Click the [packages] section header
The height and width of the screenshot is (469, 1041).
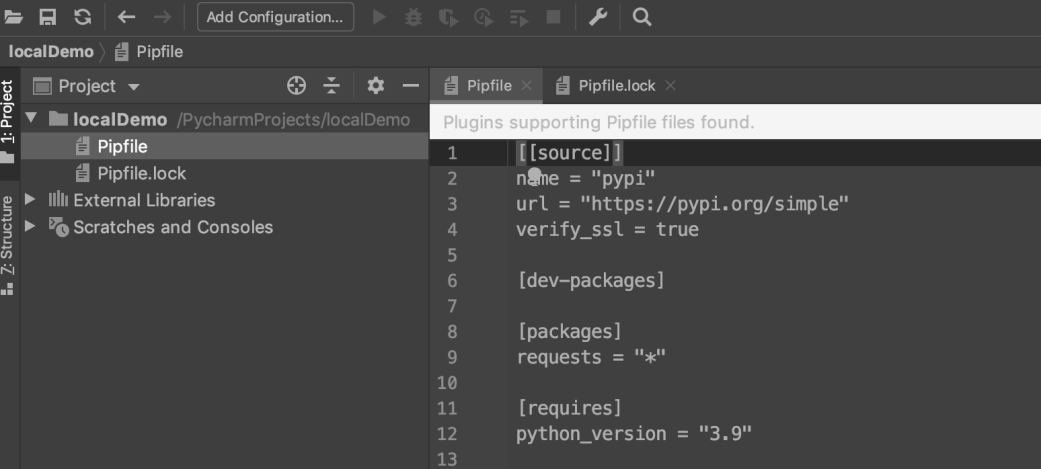[570, 331]
